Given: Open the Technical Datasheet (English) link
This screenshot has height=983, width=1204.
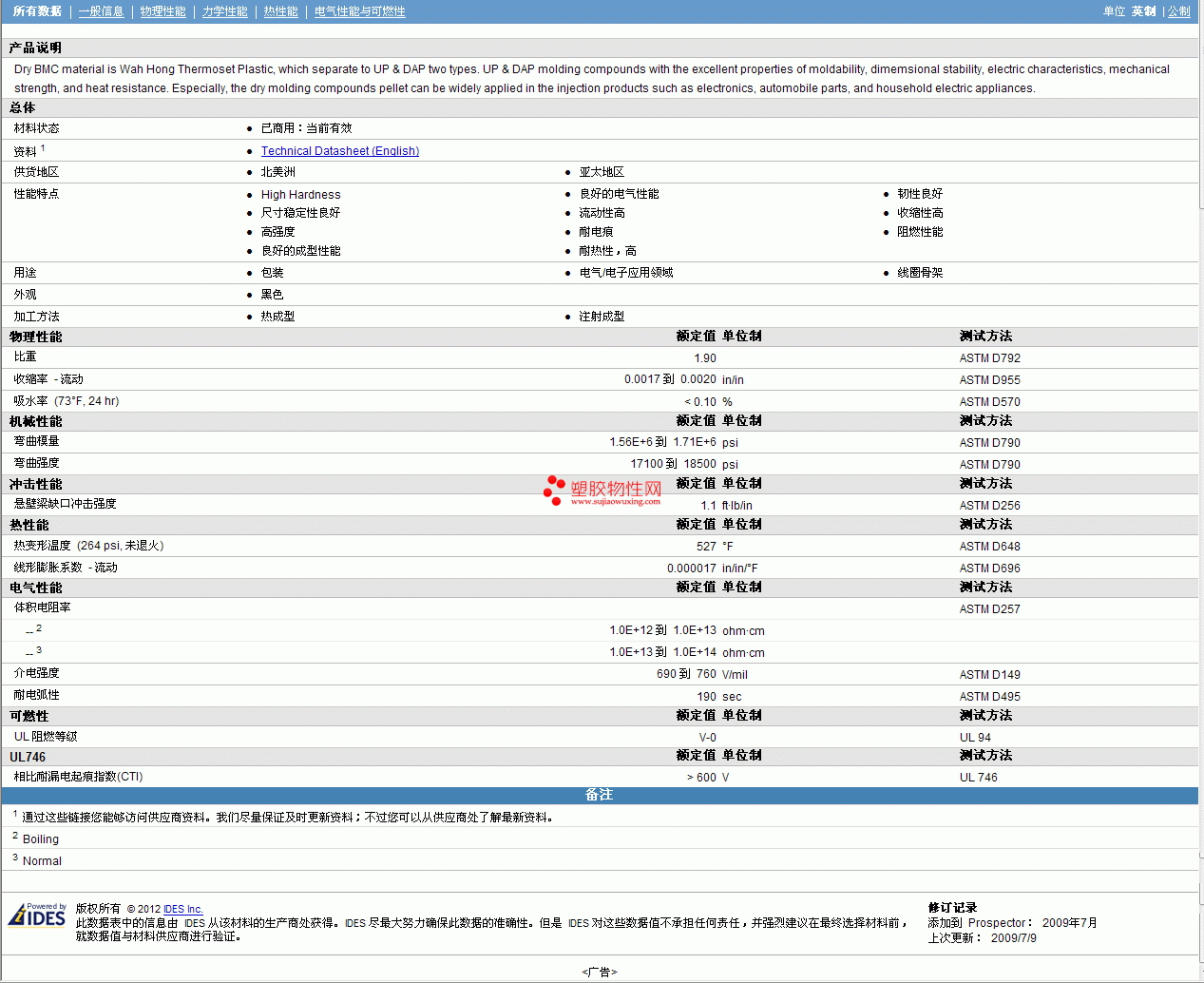Looking at the screenshot, I should [339, 151].
